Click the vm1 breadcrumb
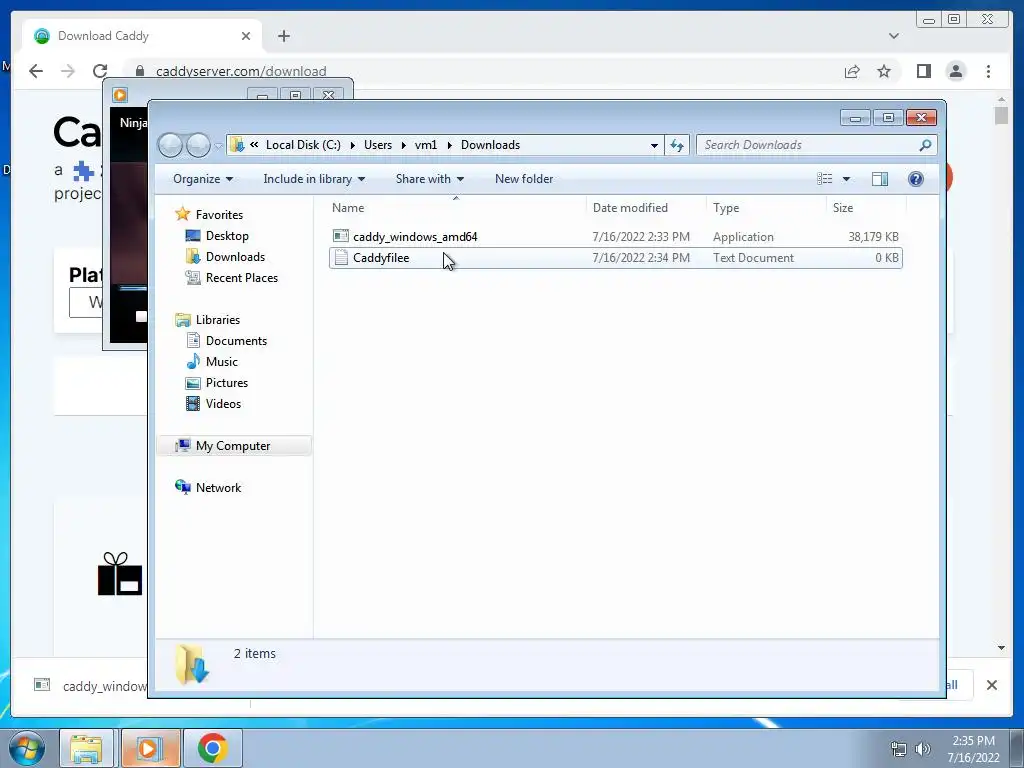Screen dimensions: 1024x768 point(426,145)
